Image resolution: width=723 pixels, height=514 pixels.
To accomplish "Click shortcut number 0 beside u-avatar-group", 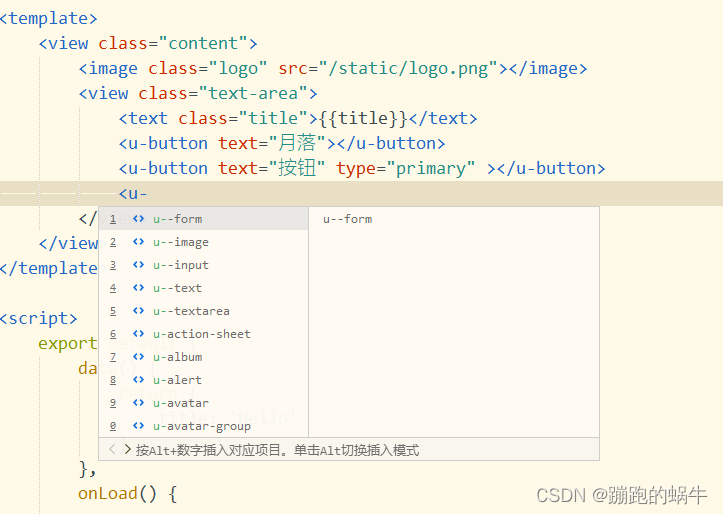I will pyautogui.click(x=113, y=426).
